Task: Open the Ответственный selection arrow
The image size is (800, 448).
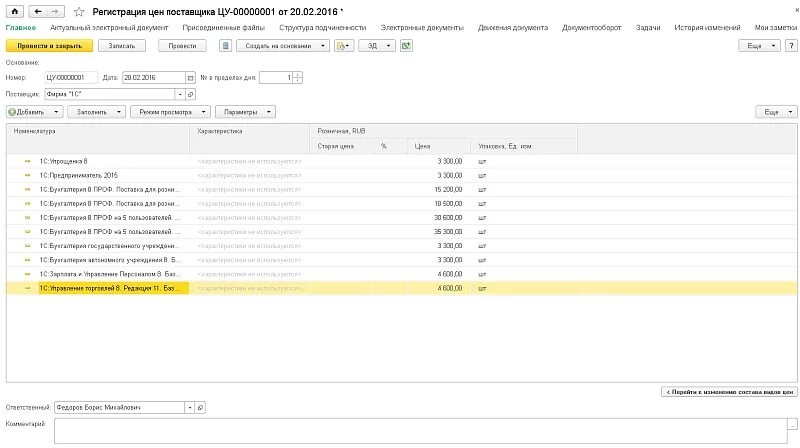Action: coord(190,408)
